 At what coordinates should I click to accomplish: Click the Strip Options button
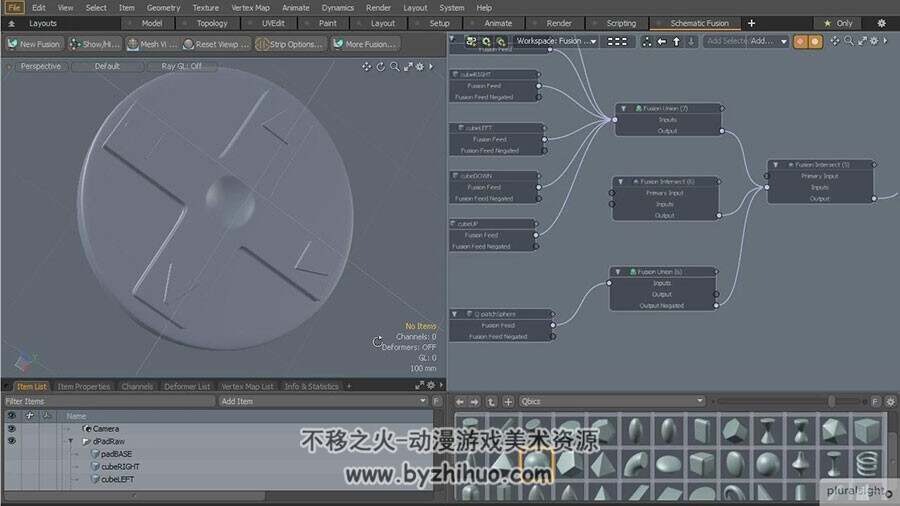(x=290, y=44)
